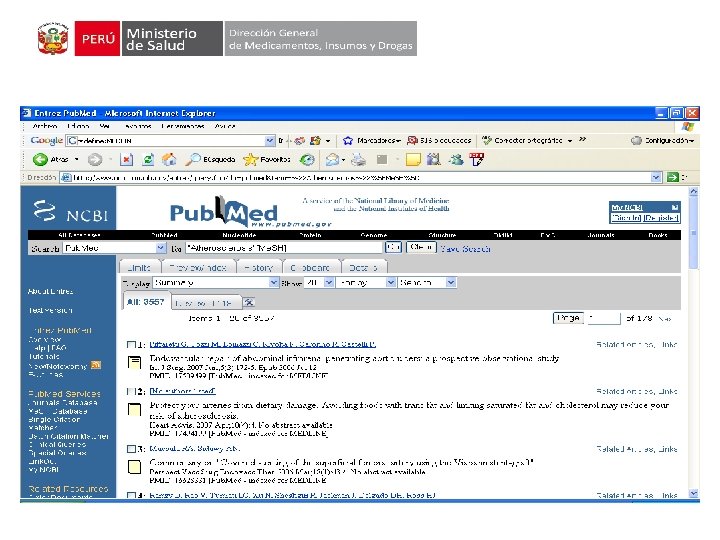Viewport: 720px width, 540px height.
Task: Check the checkbox for result 4
Action: point(131,495)
